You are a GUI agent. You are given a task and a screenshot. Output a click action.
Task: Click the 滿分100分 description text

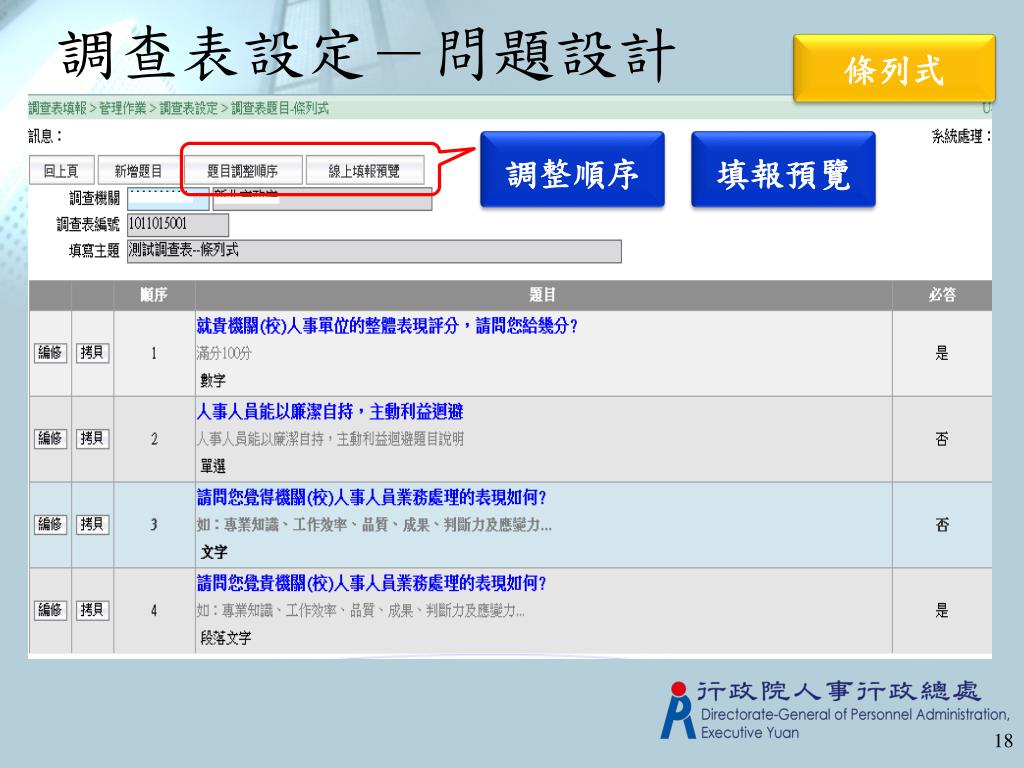point(224,353)
